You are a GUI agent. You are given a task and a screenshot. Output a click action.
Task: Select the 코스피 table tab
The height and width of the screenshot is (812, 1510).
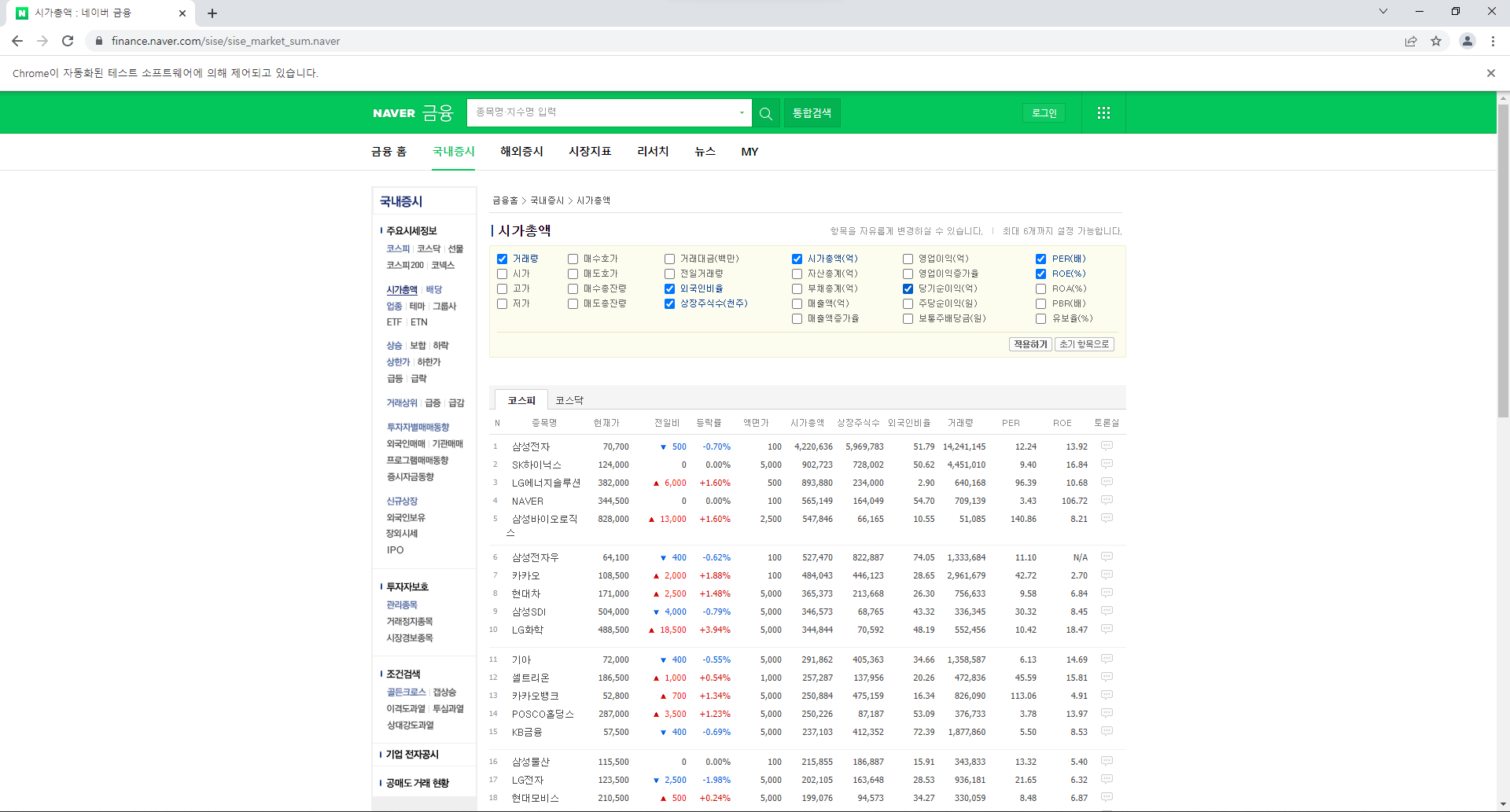[521, 400]
